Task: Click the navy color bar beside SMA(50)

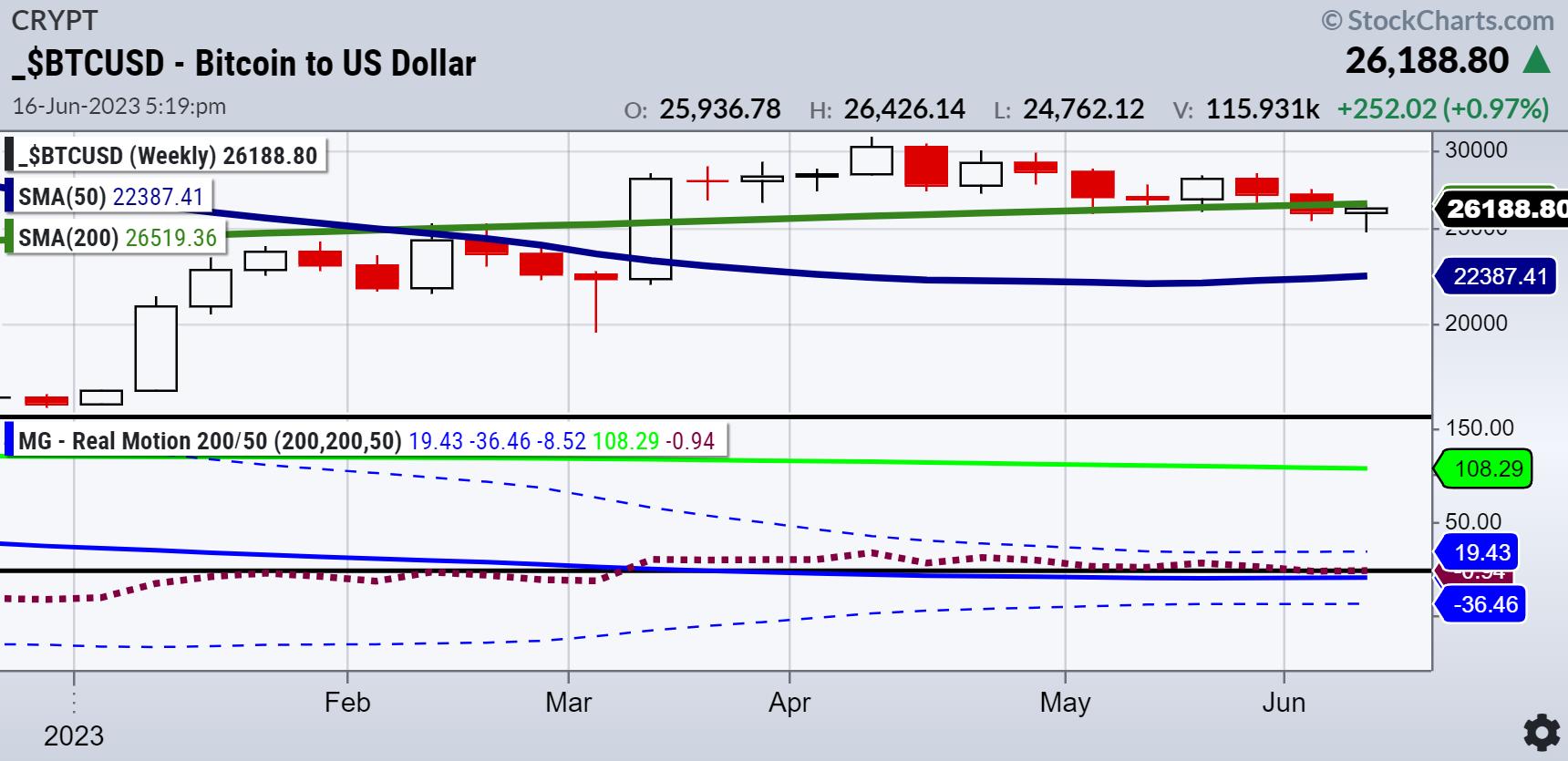Action: 6,197
